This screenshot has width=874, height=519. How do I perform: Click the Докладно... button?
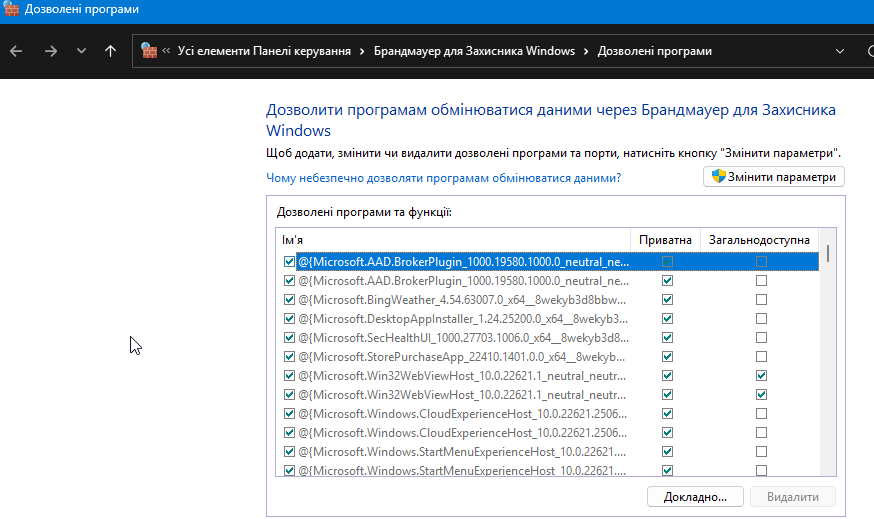coord(695,497)
